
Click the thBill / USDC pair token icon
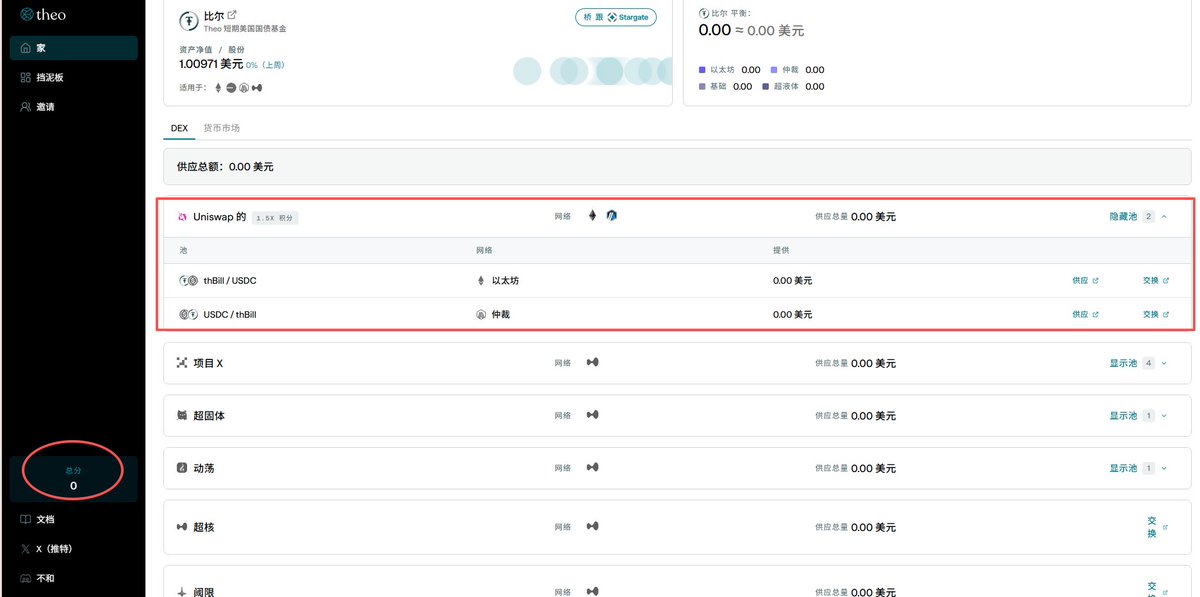click(188, 281)
